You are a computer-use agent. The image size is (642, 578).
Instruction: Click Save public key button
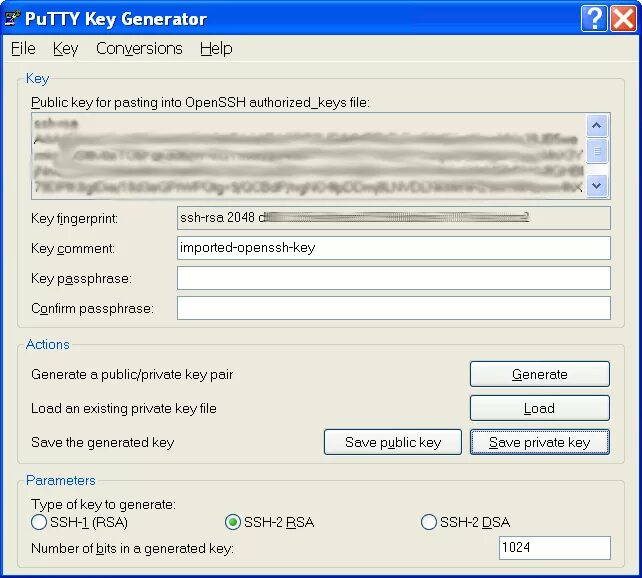point(393,442)
